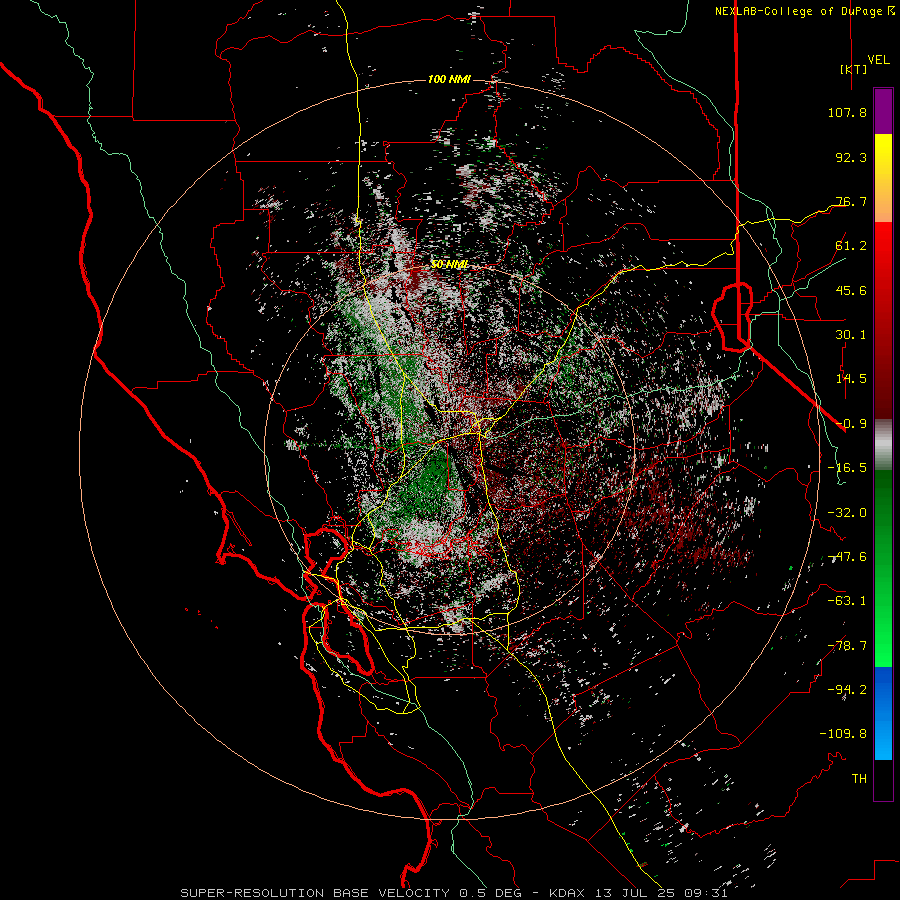Viewport: 900px width, 900px height.
Task: Click the Super-Resolution Base Velocity caption
Action: pyautogui.click(x=454, y=893)
